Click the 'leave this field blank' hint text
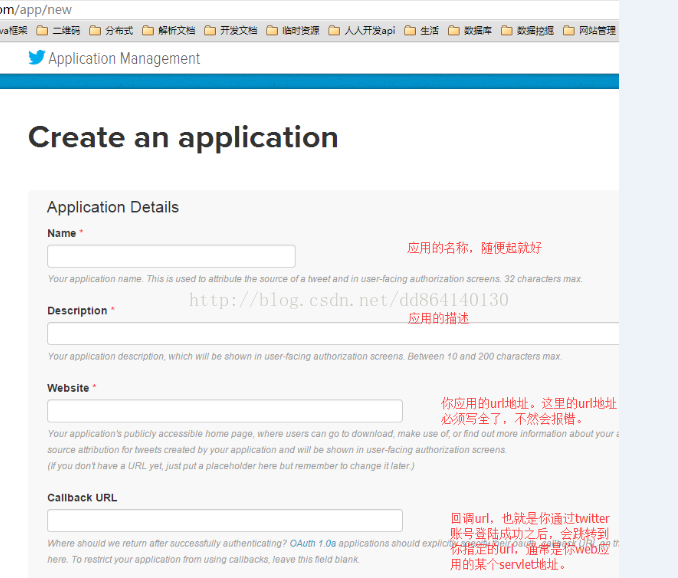This screenshot has width=678, height=578. click(316, 560)
